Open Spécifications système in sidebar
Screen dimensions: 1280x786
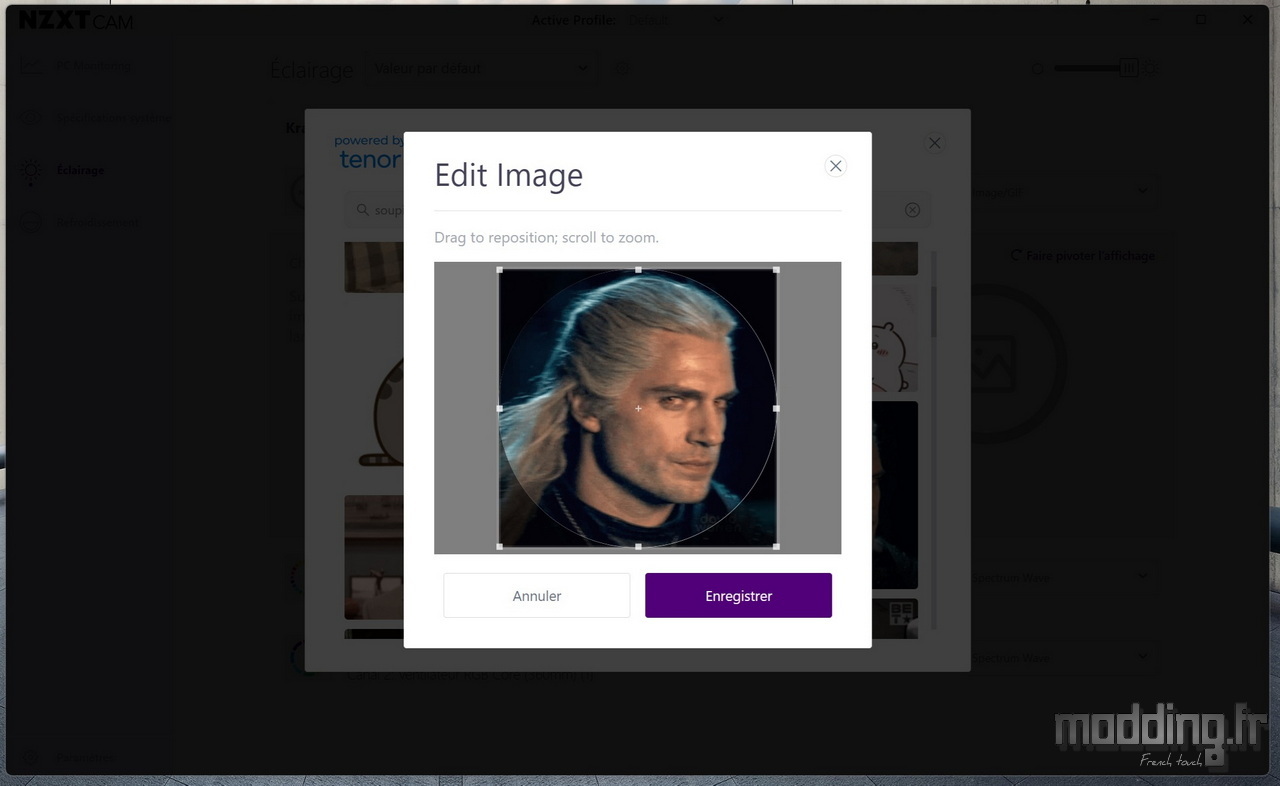pyautogui.click(x=113, y=118)
